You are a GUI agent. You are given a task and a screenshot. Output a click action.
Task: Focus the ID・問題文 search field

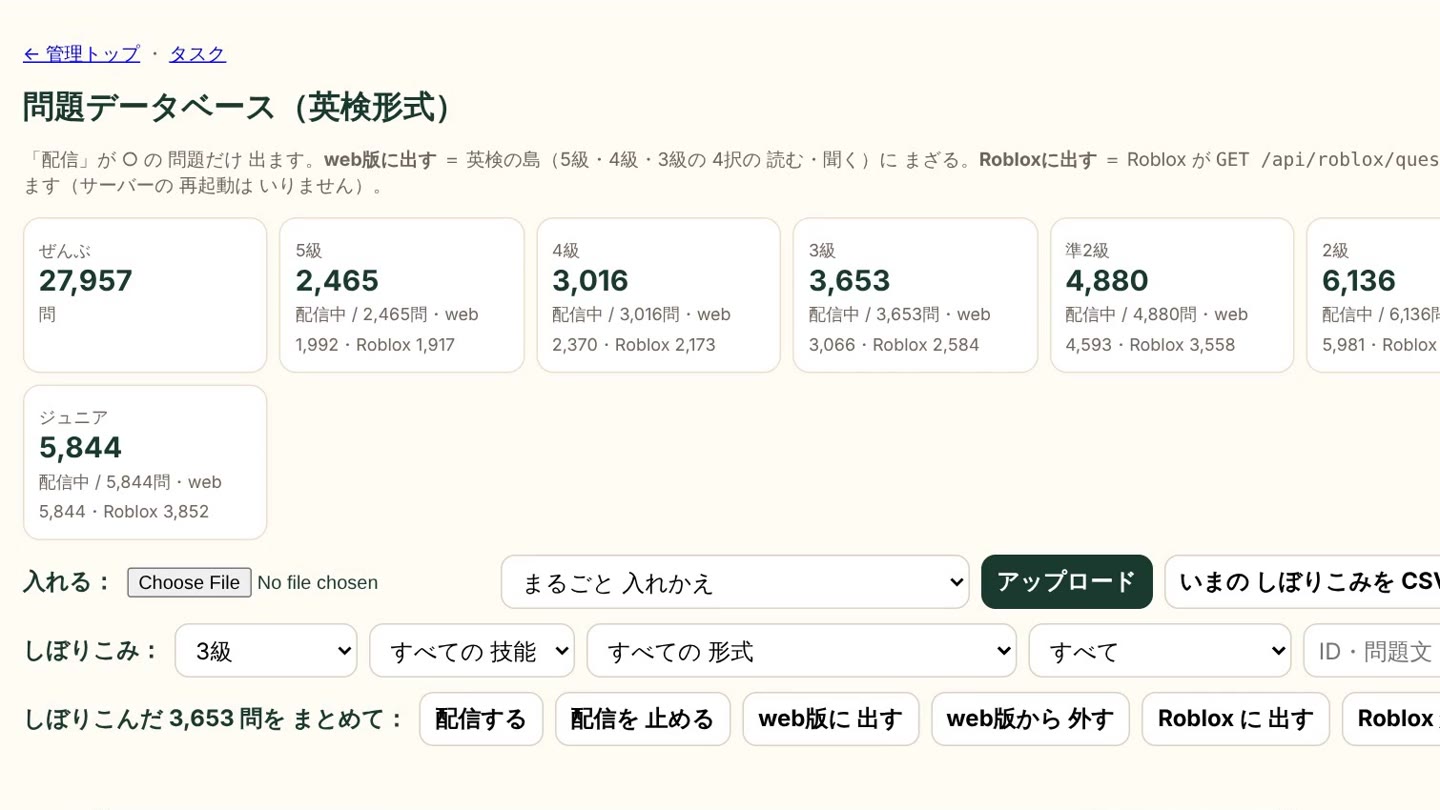[1372, 651]
